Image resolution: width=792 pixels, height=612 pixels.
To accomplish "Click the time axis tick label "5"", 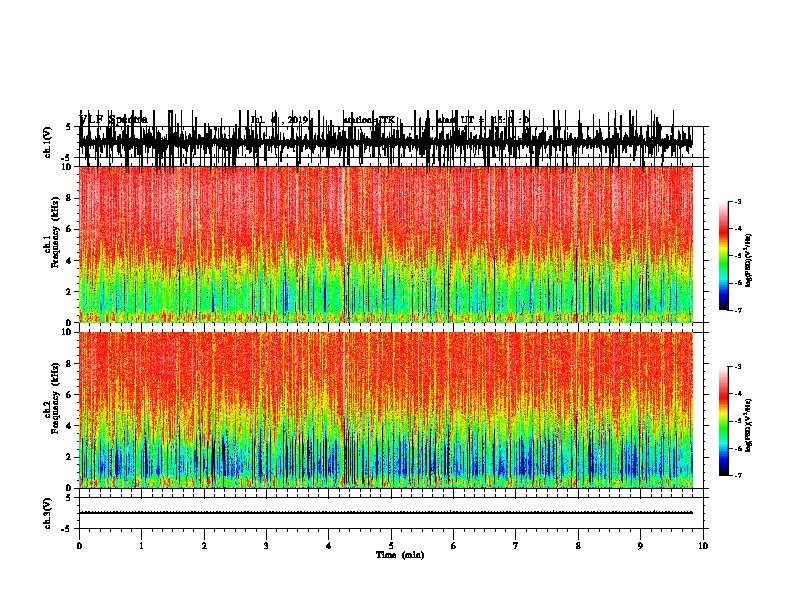I will coord(391,546).
